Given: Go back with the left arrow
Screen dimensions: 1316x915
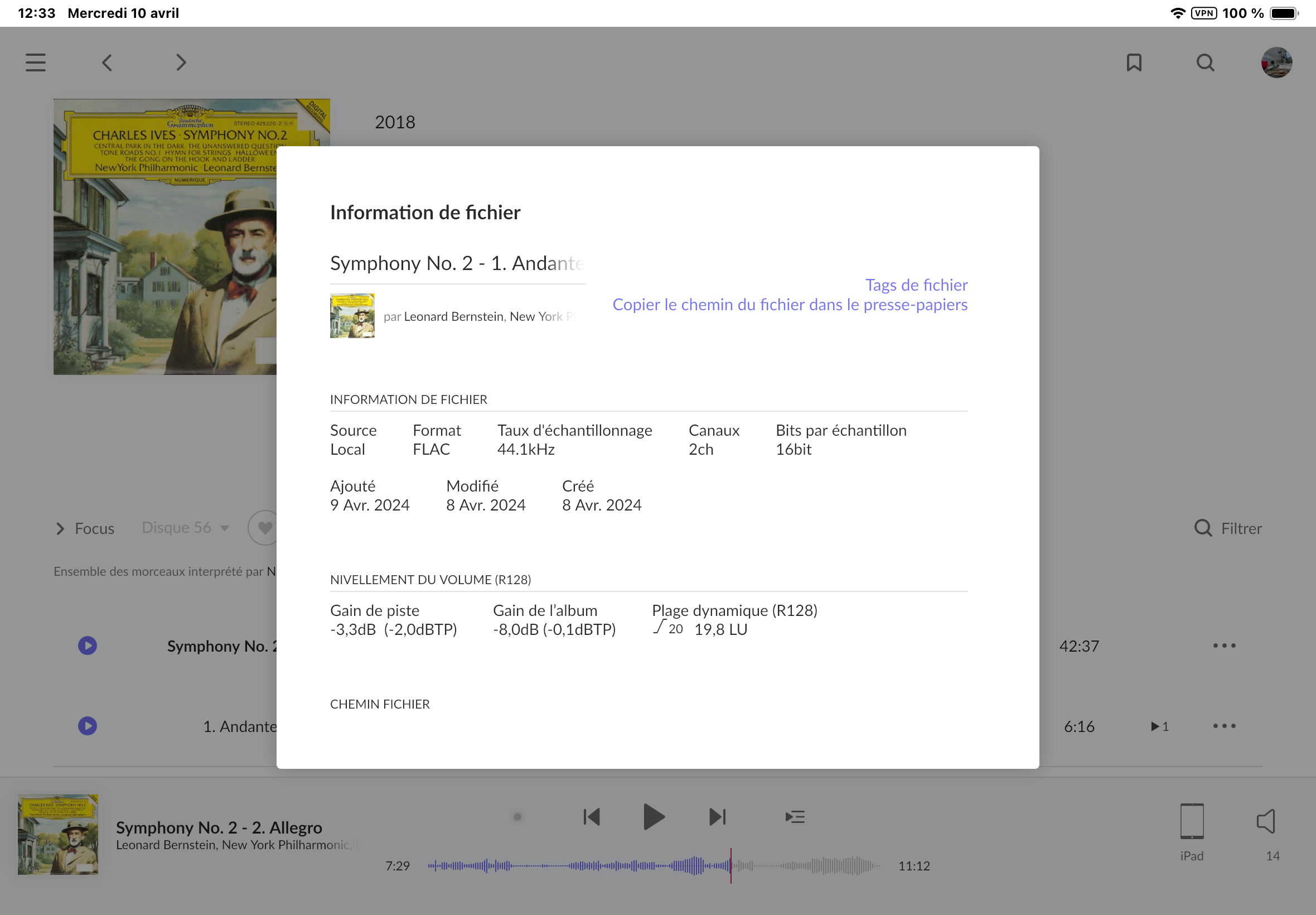Looking at the screenshot, I should tap(107, 62).
